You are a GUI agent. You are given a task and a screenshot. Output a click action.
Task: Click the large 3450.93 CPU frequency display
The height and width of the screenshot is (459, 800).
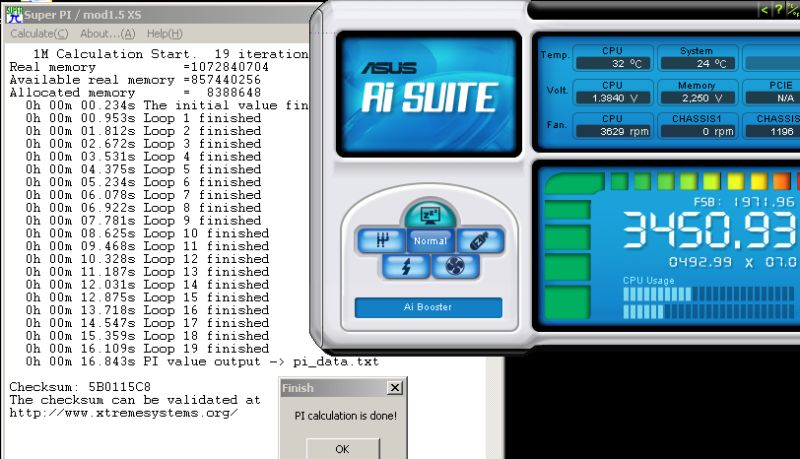(710, 230)
